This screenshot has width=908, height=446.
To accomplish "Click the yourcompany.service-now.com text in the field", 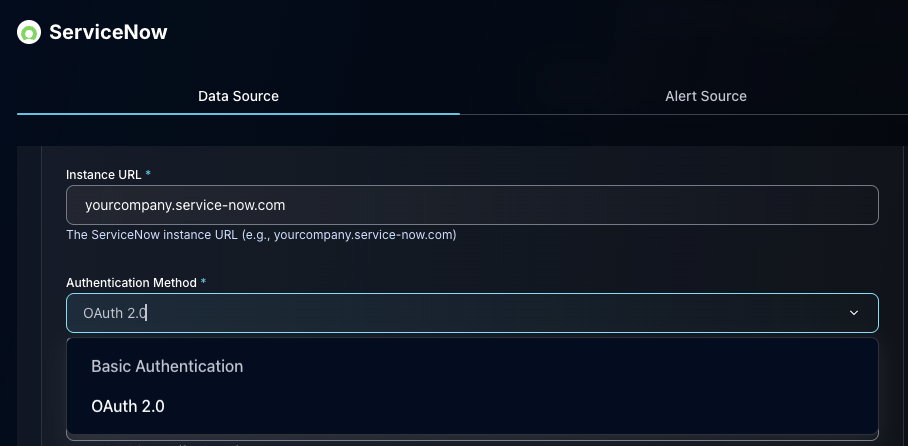I will click(185, 205).
